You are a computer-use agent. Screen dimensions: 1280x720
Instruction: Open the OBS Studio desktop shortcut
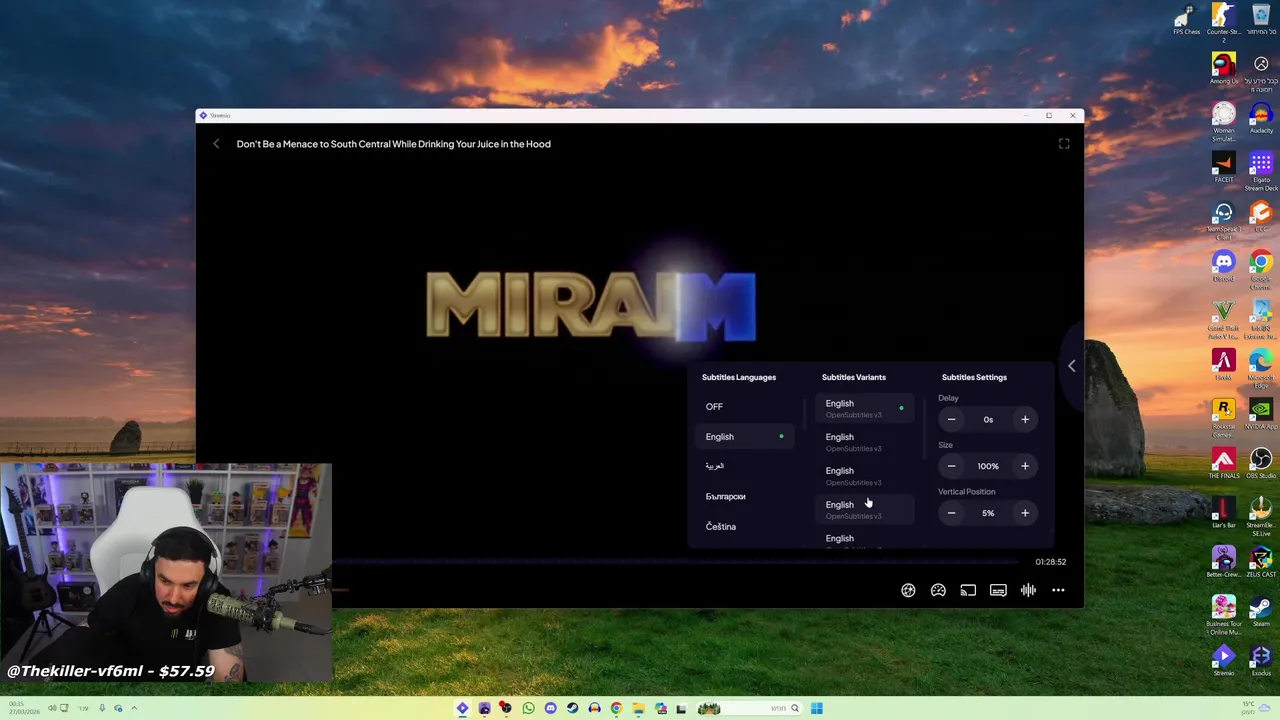pos(1261,462)
